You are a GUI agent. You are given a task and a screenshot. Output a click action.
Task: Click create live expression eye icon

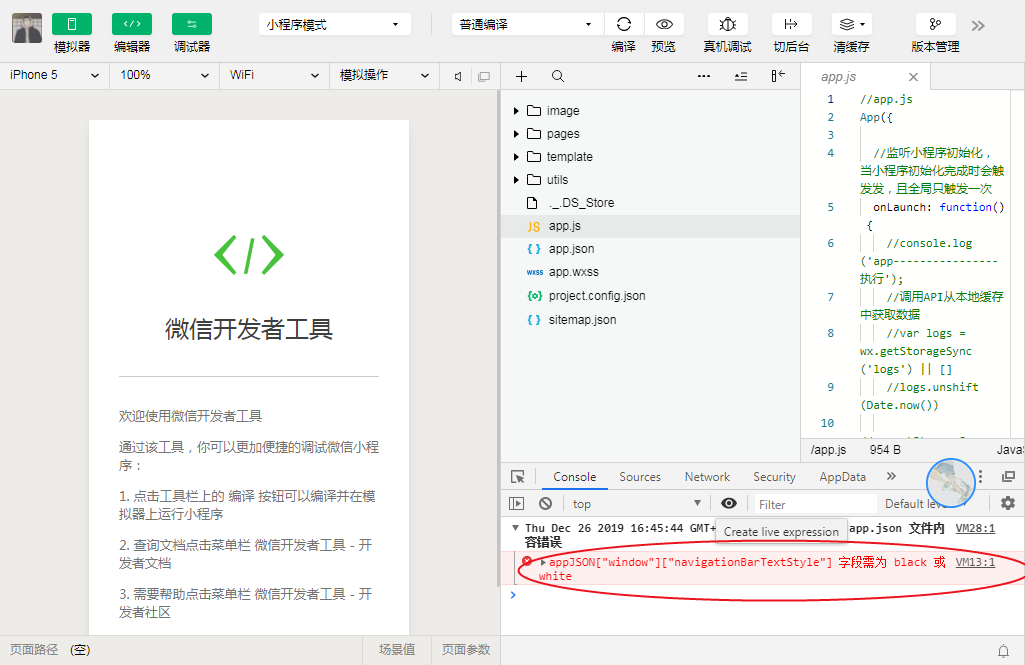(x=729, y=503)
